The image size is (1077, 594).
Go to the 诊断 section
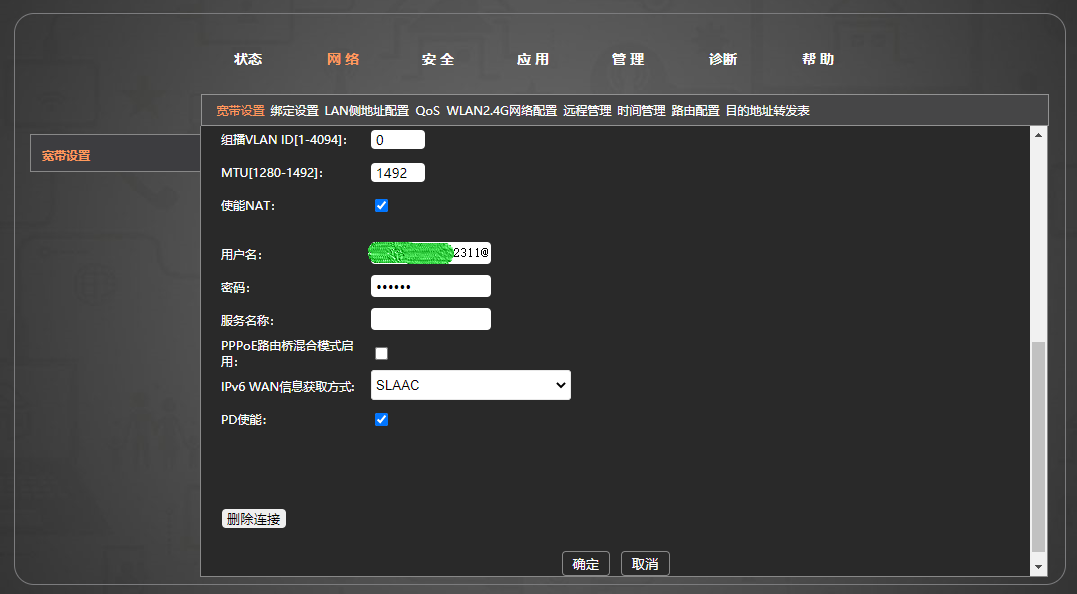(x=722, y=59)
